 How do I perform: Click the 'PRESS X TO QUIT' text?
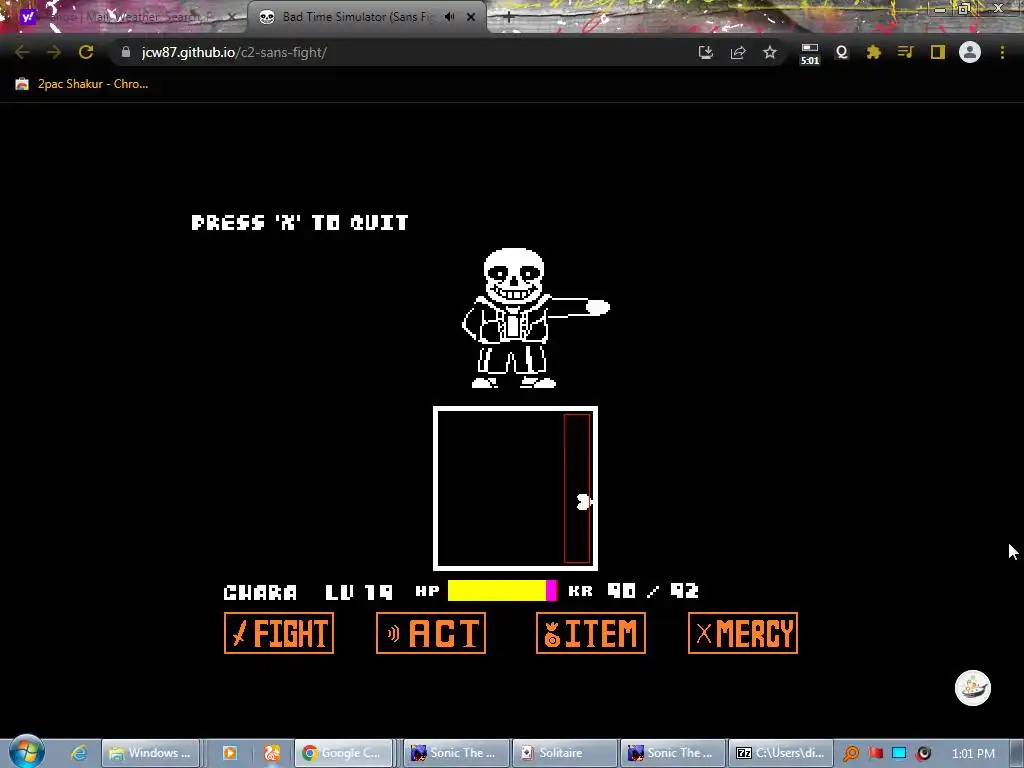point(300,223)
